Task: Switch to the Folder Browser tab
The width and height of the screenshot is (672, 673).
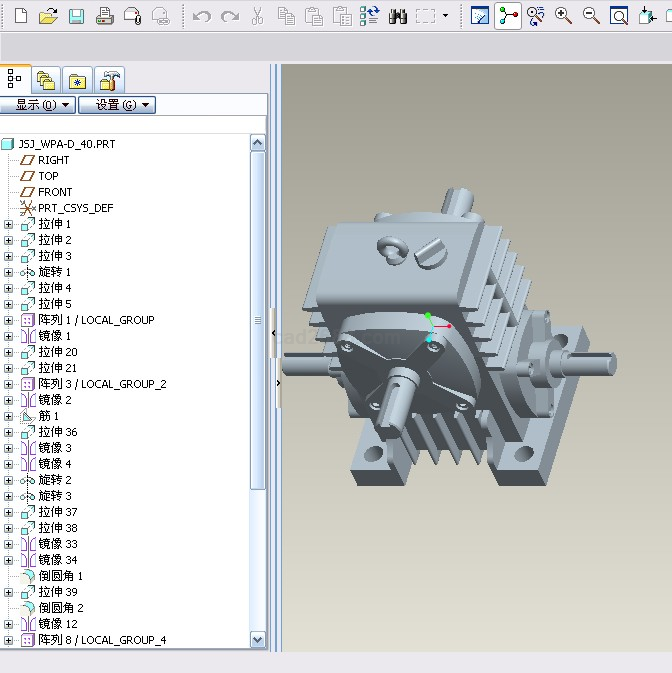Action: point(46,80)
